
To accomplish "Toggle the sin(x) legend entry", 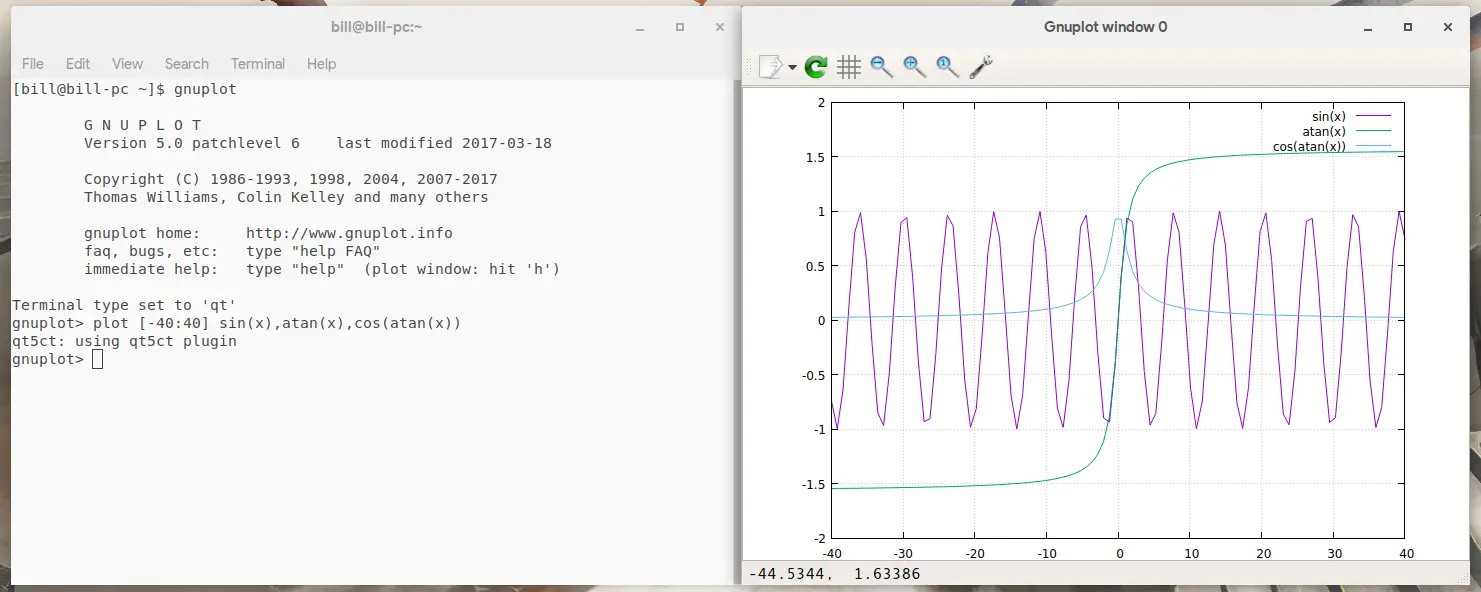I will (x=1350, y=116).
